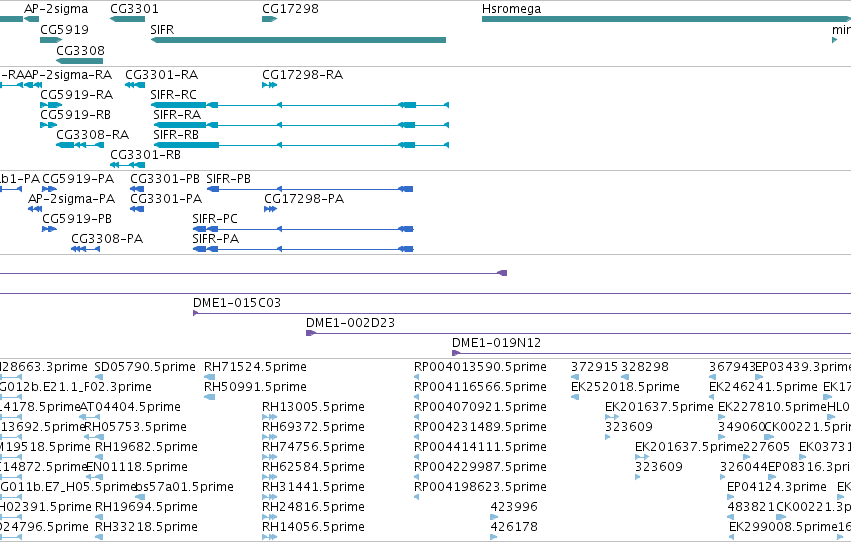Click EST RH74756.5prime
The image size is (851, 542).
pos(313,448)
